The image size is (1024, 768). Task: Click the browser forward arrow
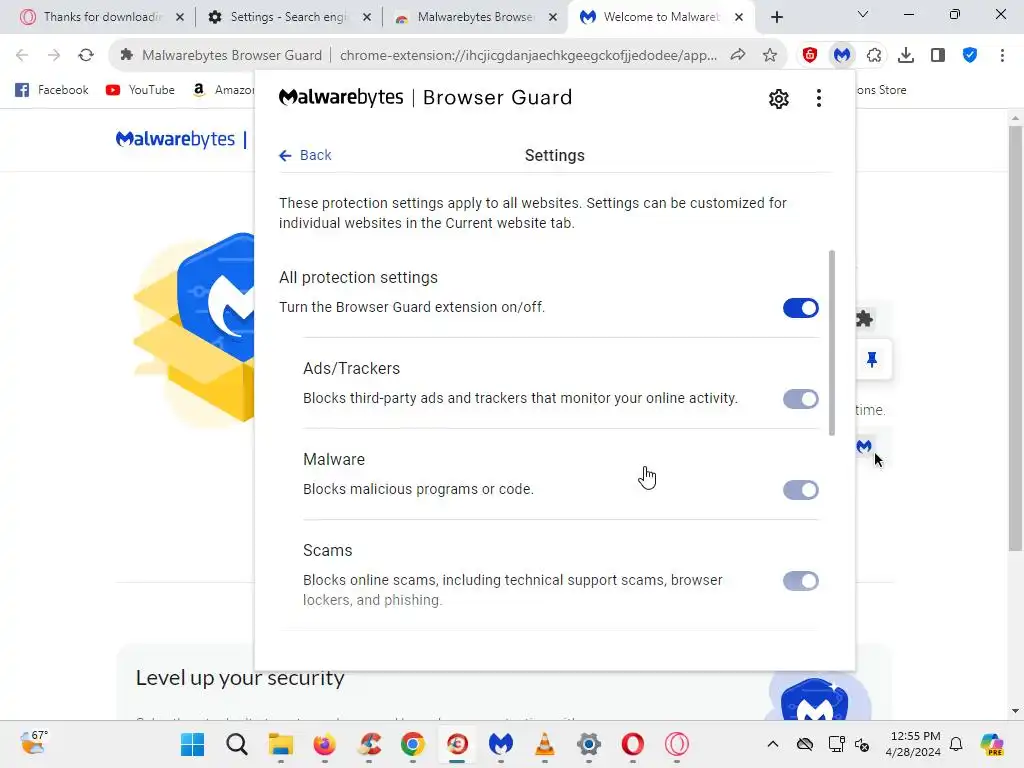(54, 56)
